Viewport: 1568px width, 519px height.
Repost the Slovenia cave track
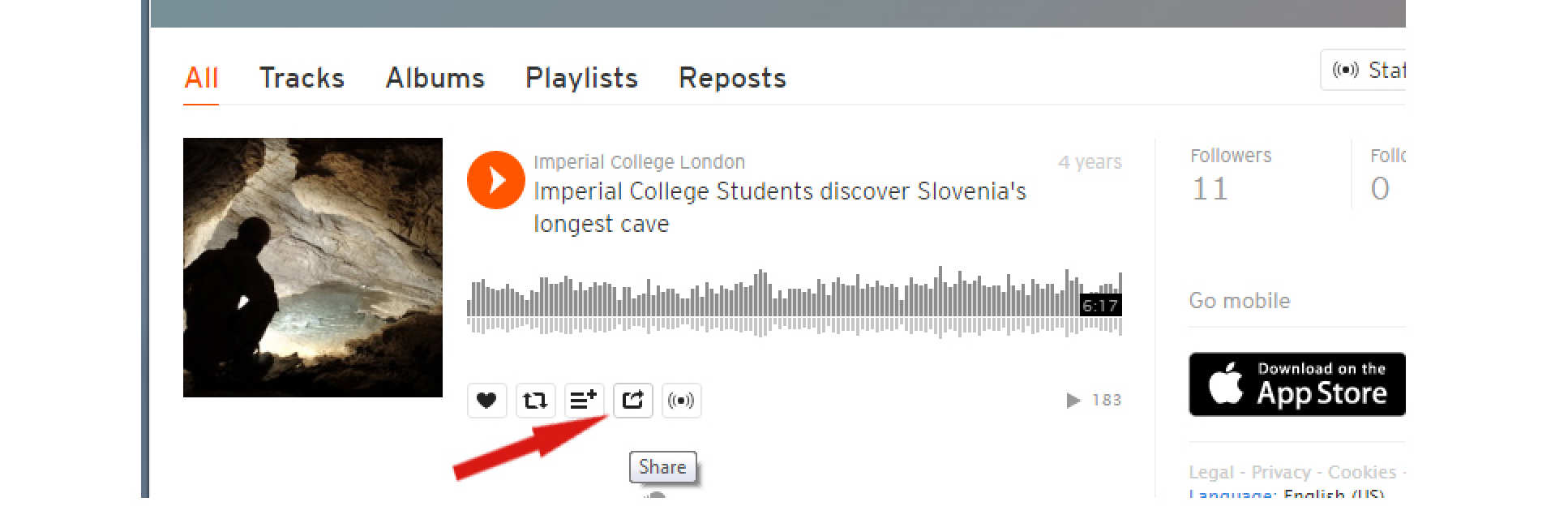click(x=535, y=401)
